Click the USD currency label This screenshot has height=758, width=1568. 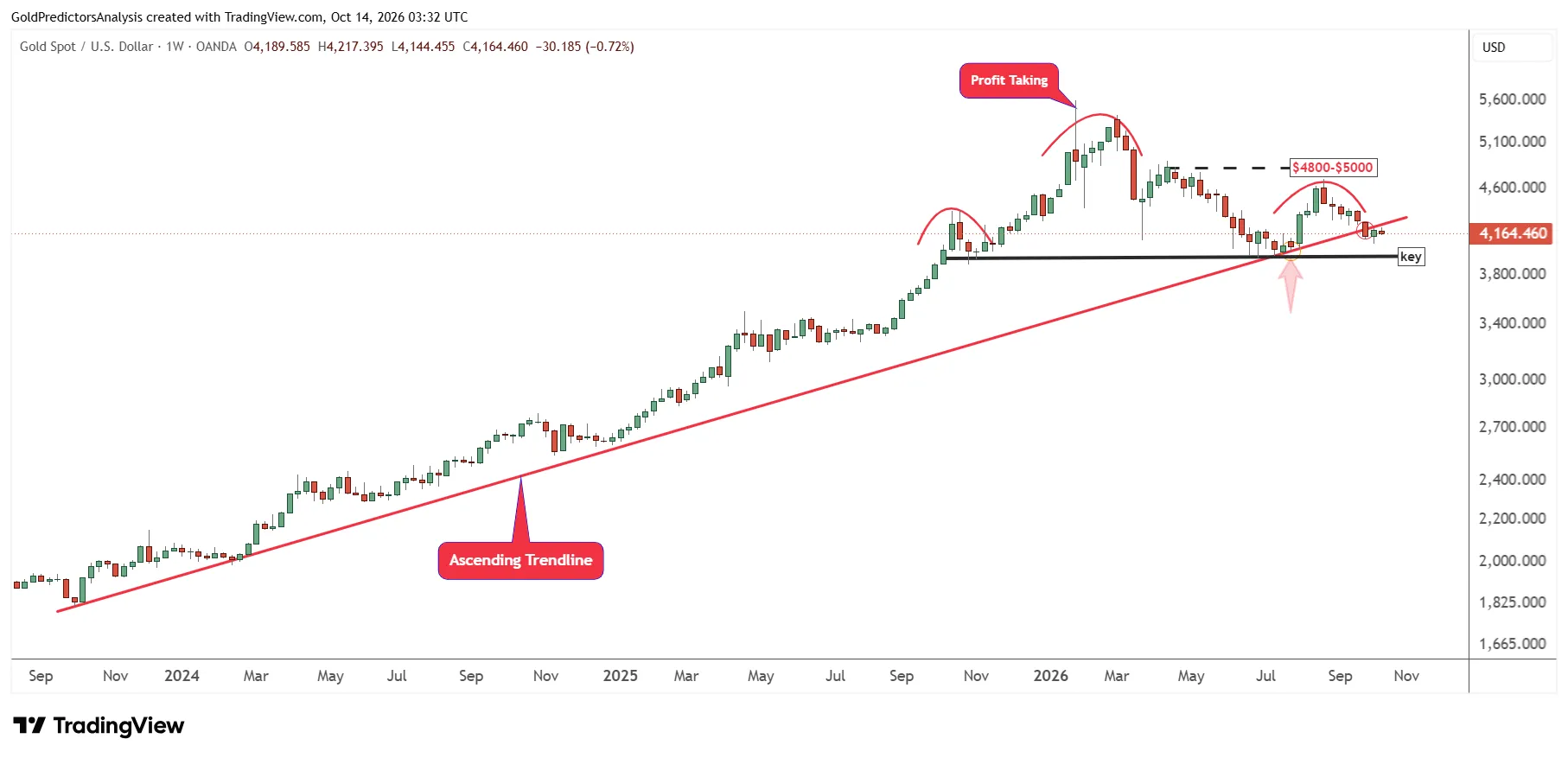pyautogui.click(x=1494, y=48)
